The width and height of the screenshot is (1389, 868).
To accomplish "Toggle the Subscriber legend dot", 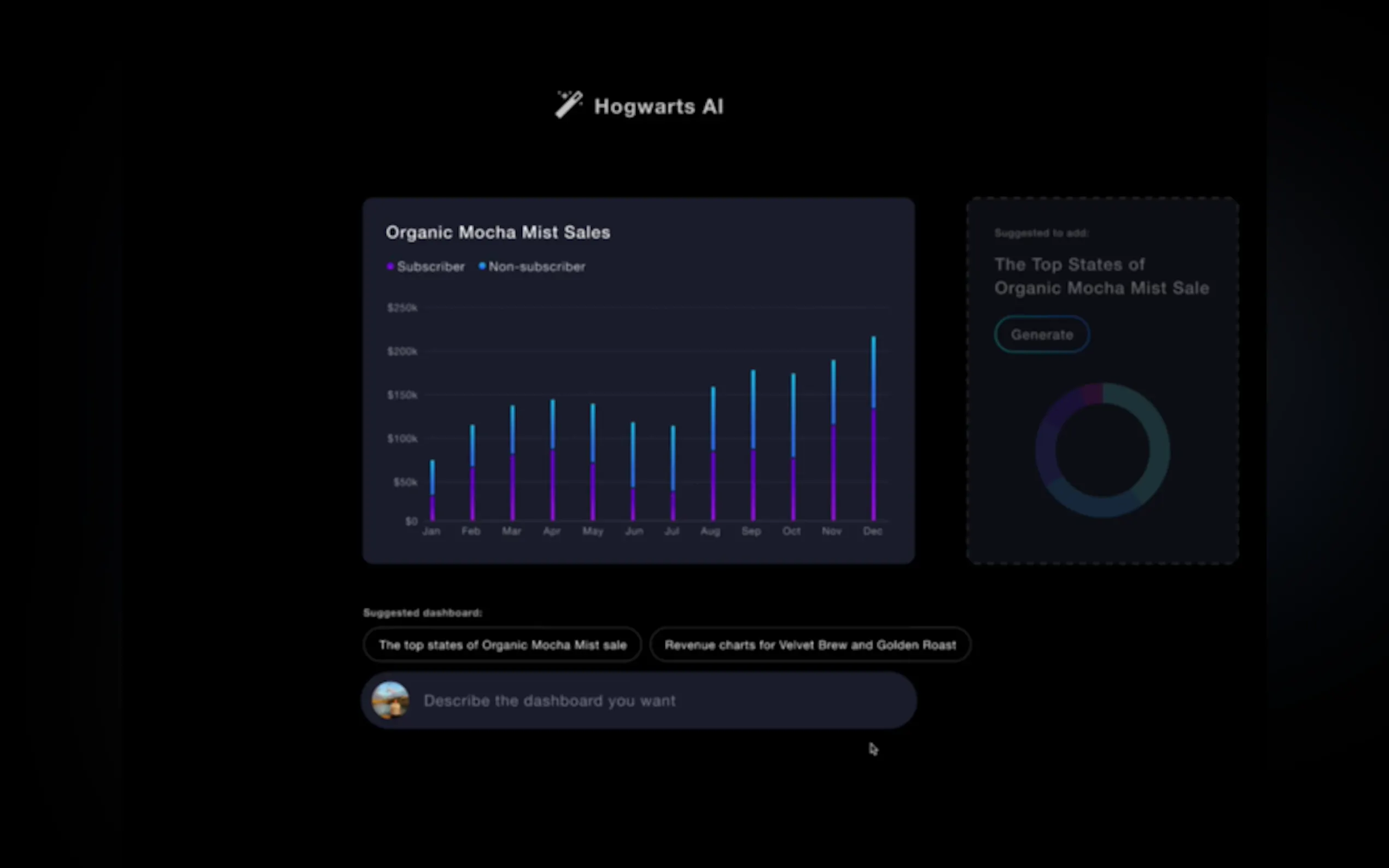I will tap(390, 266).
